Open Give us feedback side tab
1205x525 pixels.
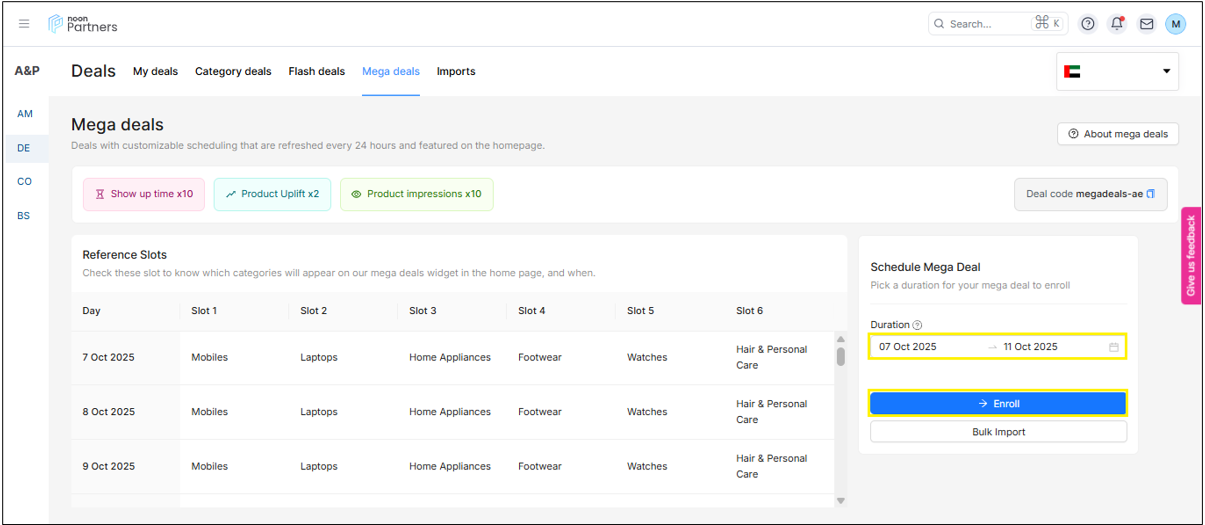1190,256
